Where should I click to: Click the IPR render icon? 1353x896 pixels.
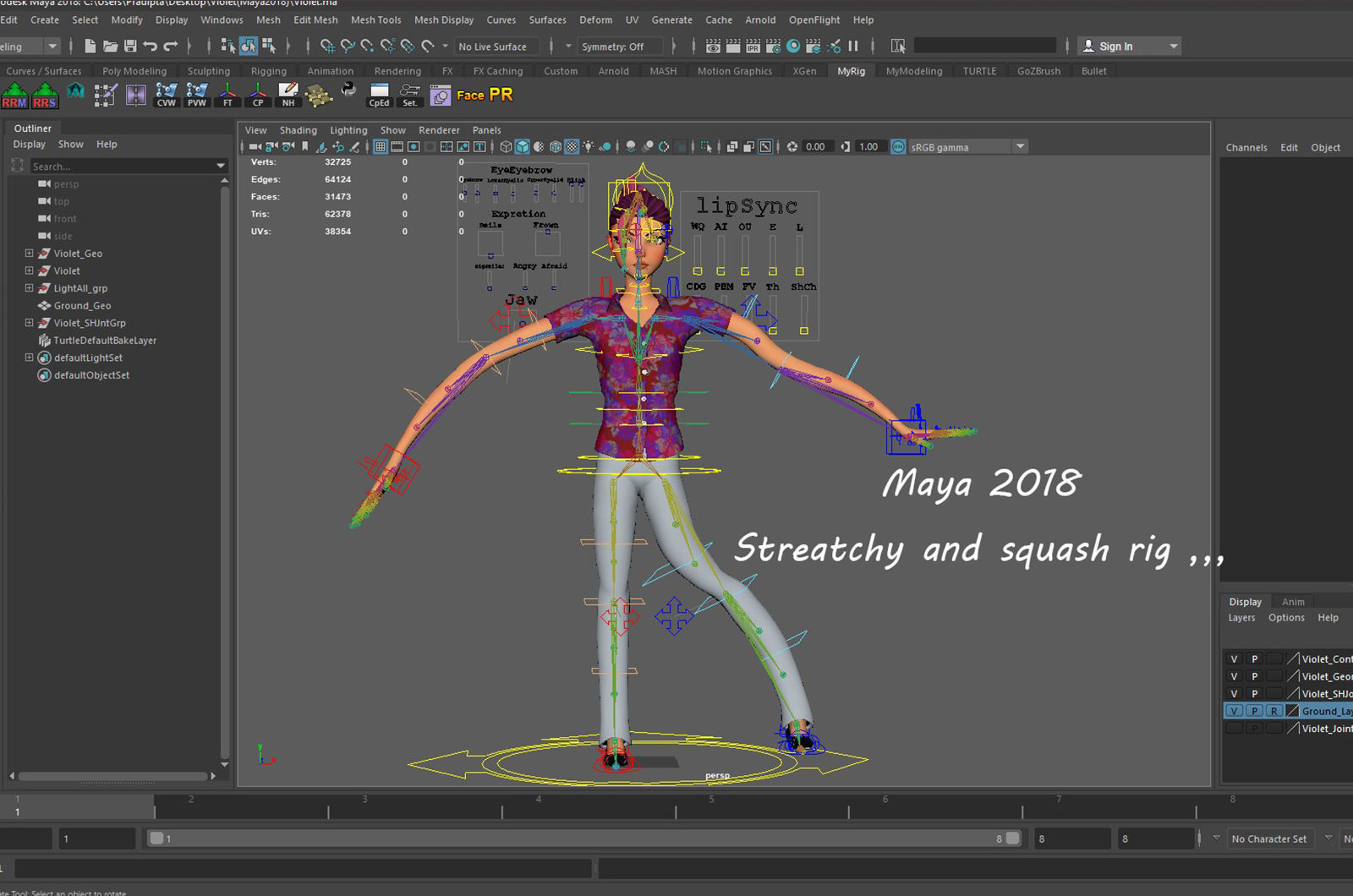coord(753,46)
